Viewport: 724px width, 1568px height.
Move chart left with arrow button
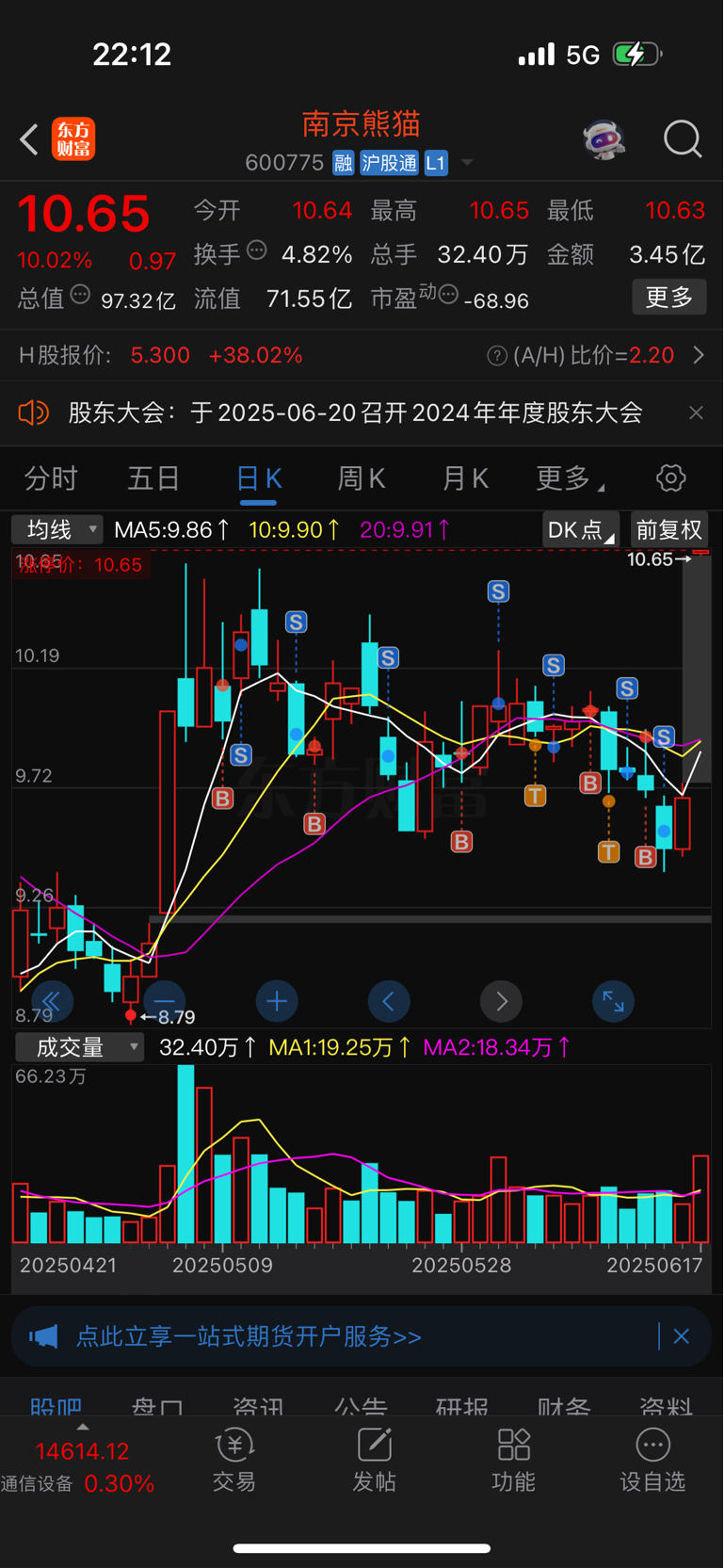389,1001
